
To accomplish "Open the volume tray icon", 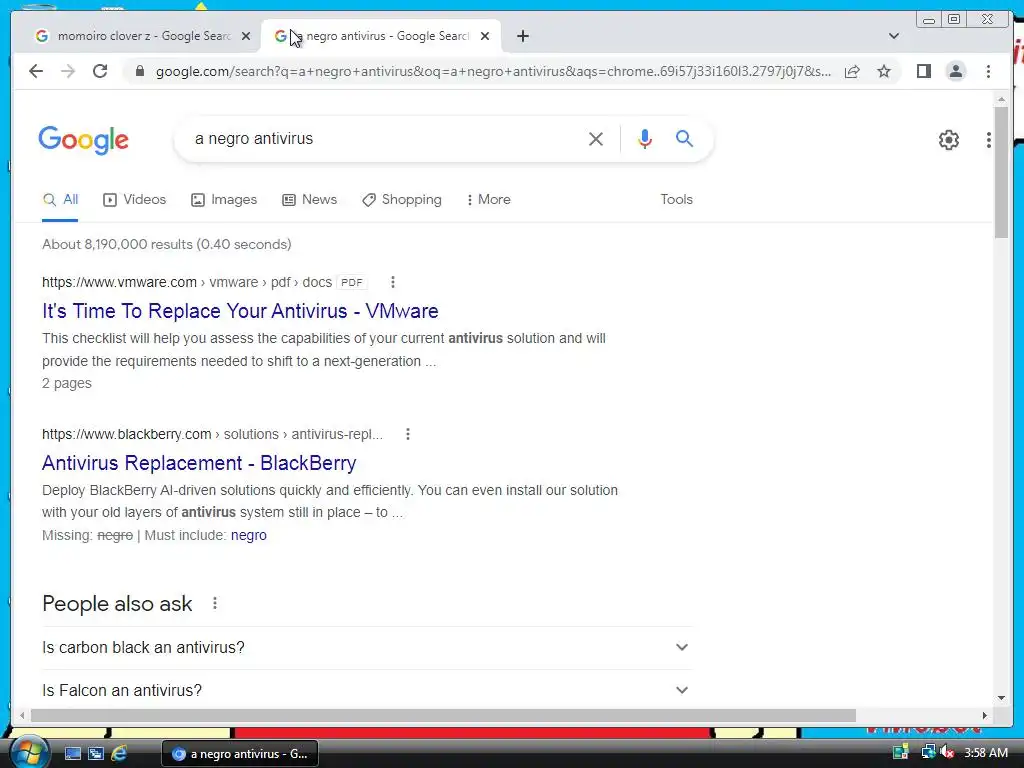I will click(947, 752).
